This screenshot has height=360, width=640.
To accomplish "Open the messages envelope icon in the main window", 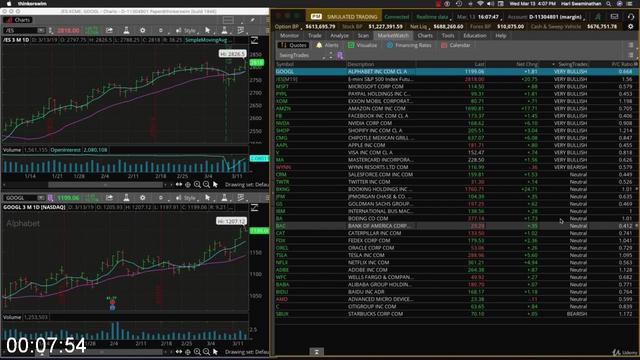I will 614,17.
